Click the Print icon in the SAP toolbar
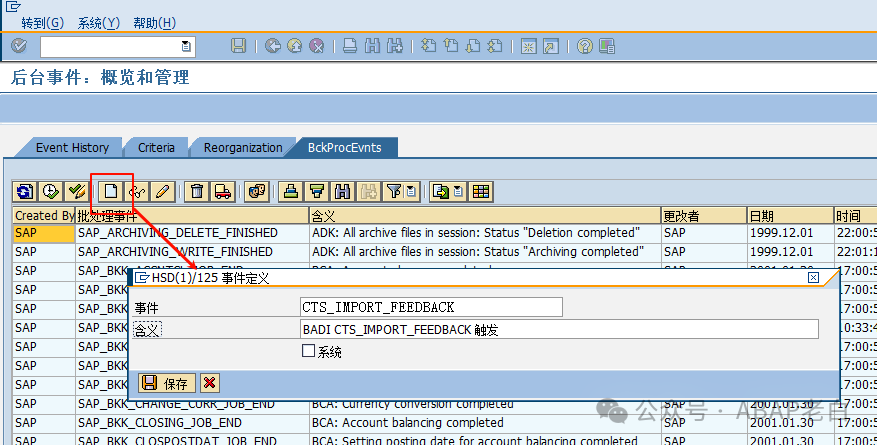The image size is (877, 445). click(x=350, y=46)
